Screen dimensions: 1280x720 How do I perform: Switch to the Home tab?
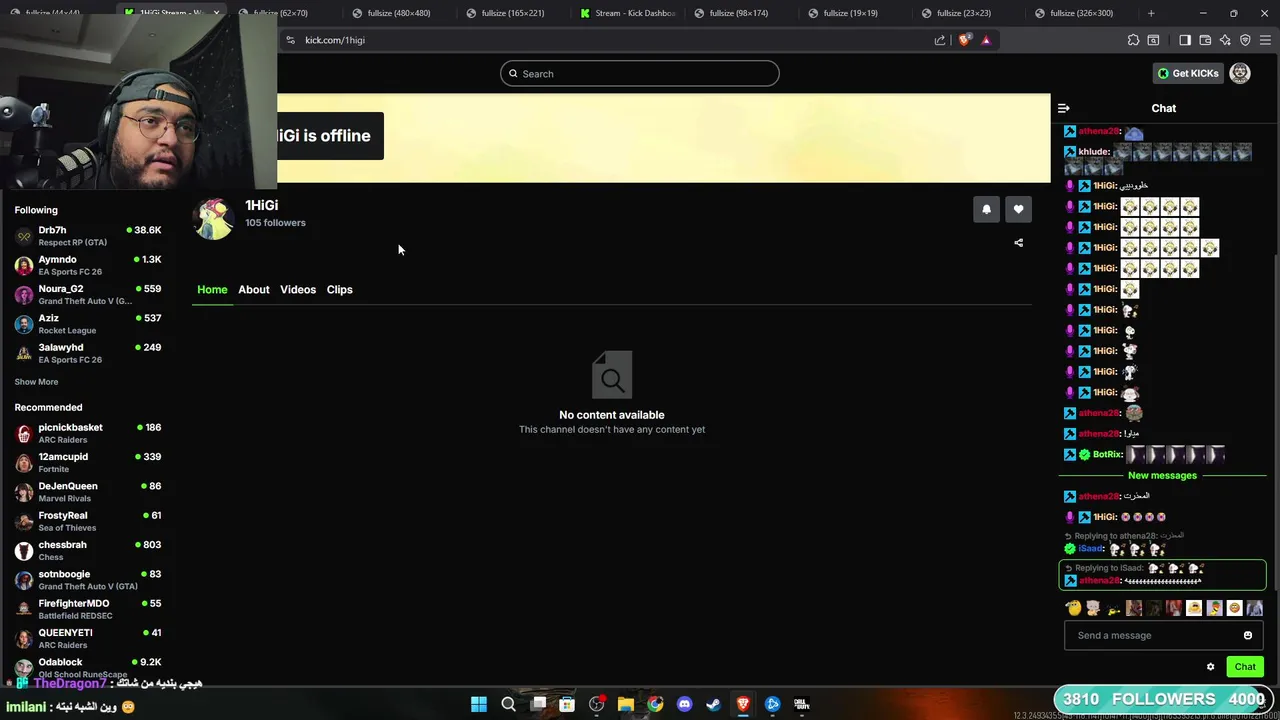212,290
